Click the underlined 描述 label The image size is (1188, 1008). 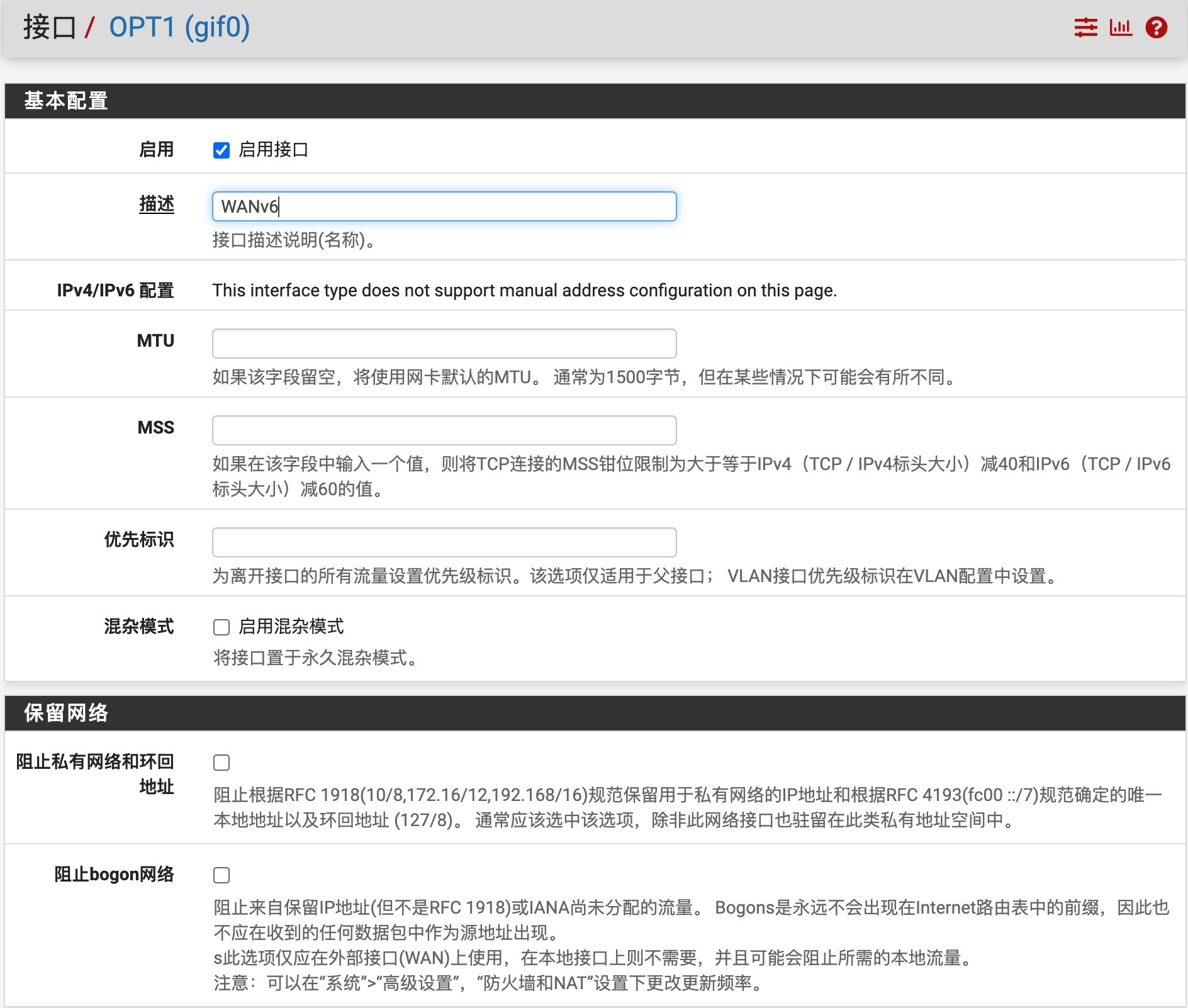(x=156, y=204)
